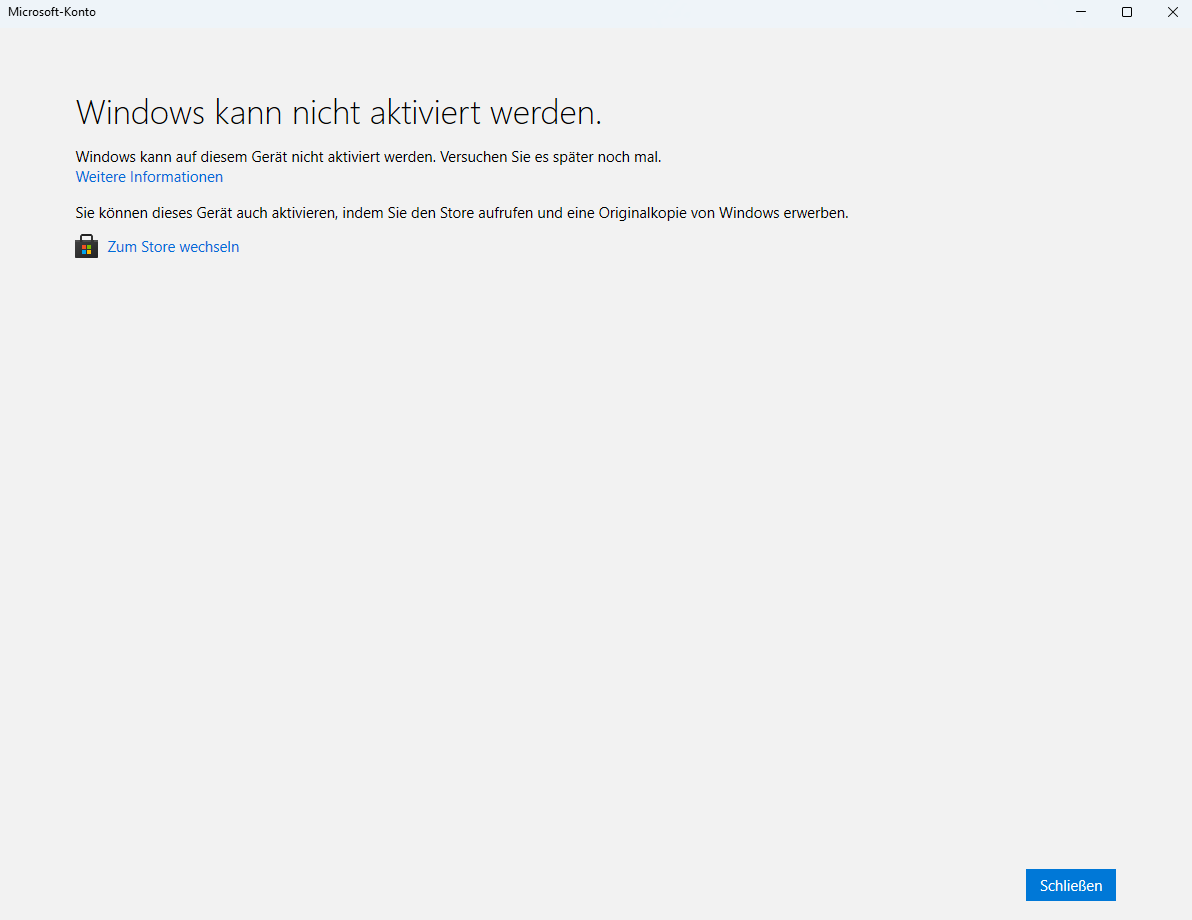The image size is (1192, 920).
Task: Click the Schließen button
Action: click(x=1070, y=885)
